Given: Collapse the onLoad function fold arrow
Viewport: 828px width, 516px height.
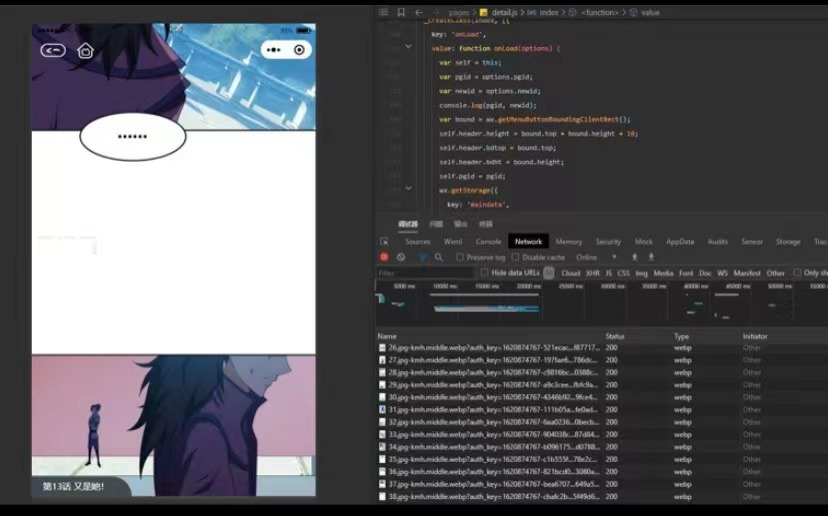Looking at the screenshot, I should (408, 46).
